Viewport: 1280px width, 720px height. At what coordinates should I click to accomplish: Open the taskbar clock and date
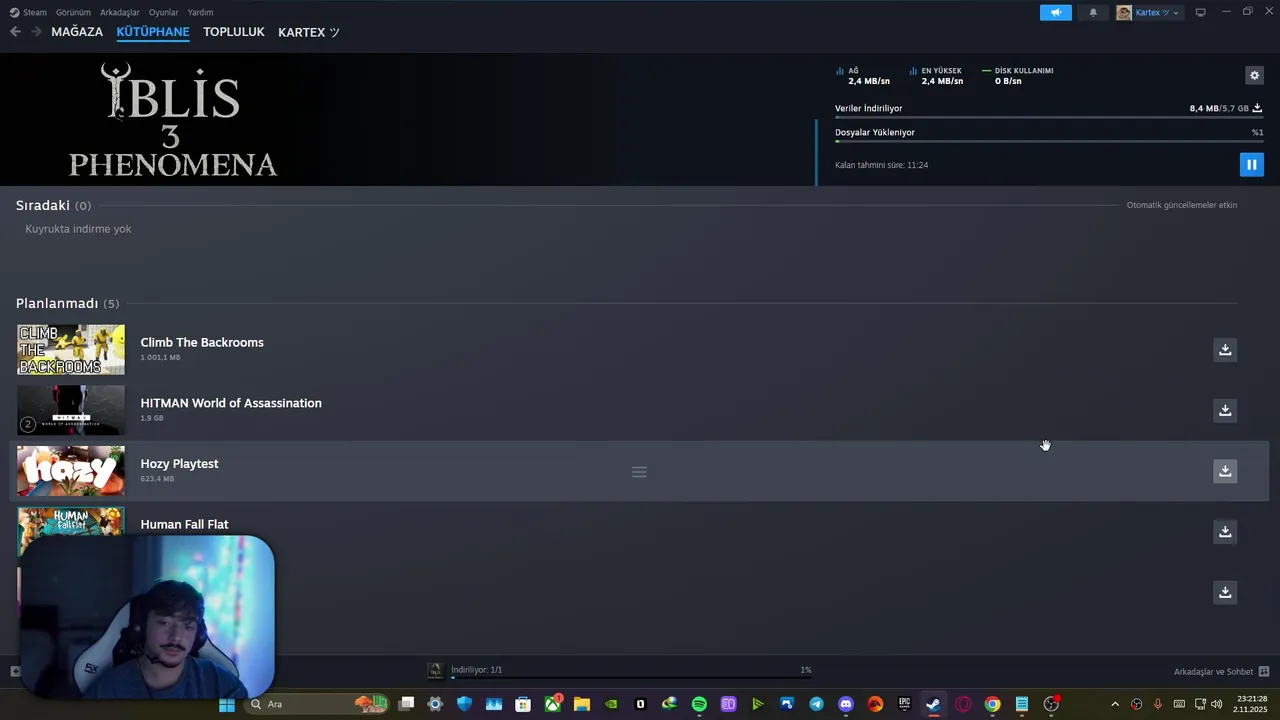pyautogui.click(x=1251, y=704)
